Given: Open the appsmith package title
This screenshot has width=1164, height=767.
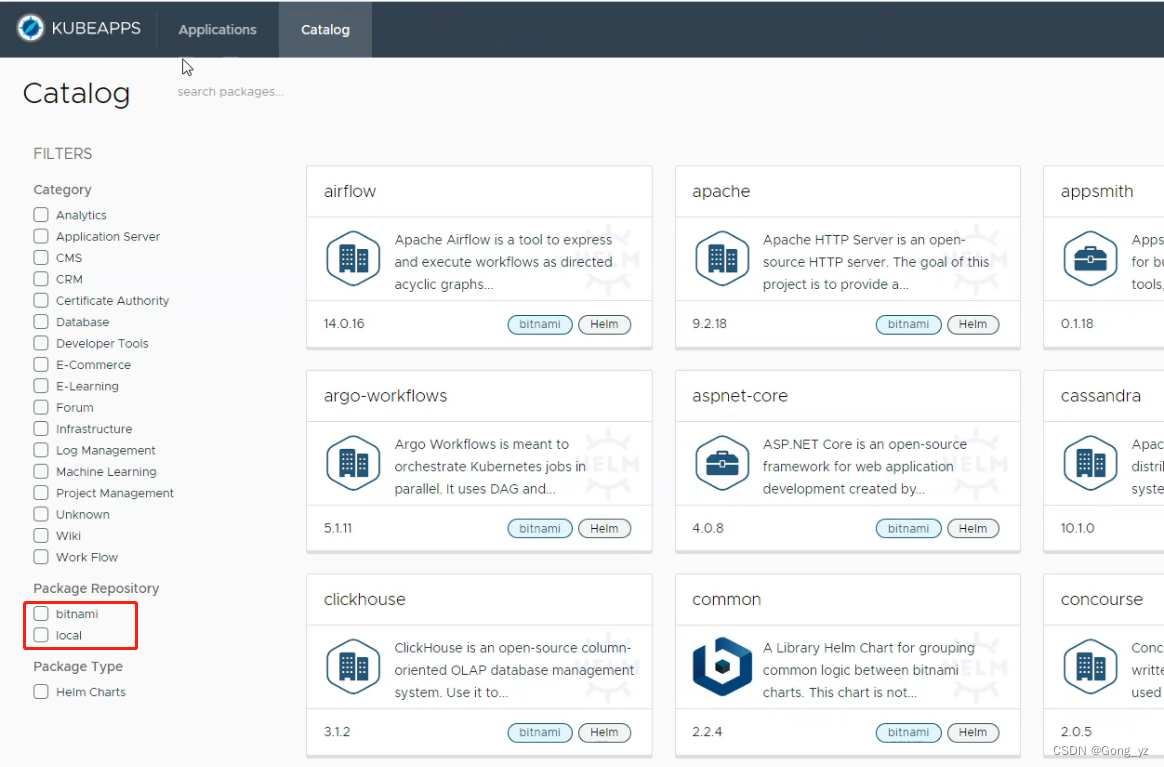Looking at the screenshot, I should (x=1096, y=192).
